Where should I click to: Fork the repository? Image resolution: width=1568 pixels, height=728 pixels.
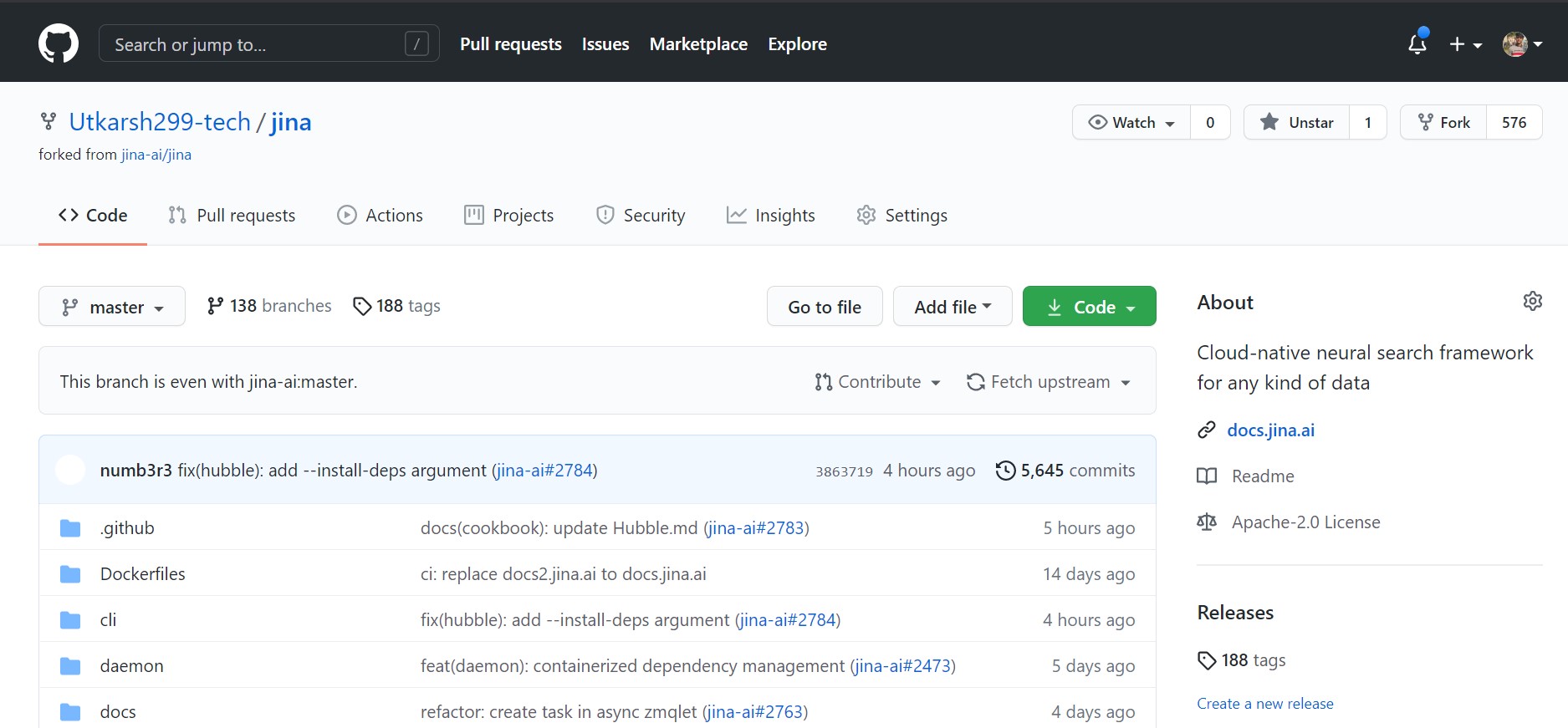tap(1443, 123)
